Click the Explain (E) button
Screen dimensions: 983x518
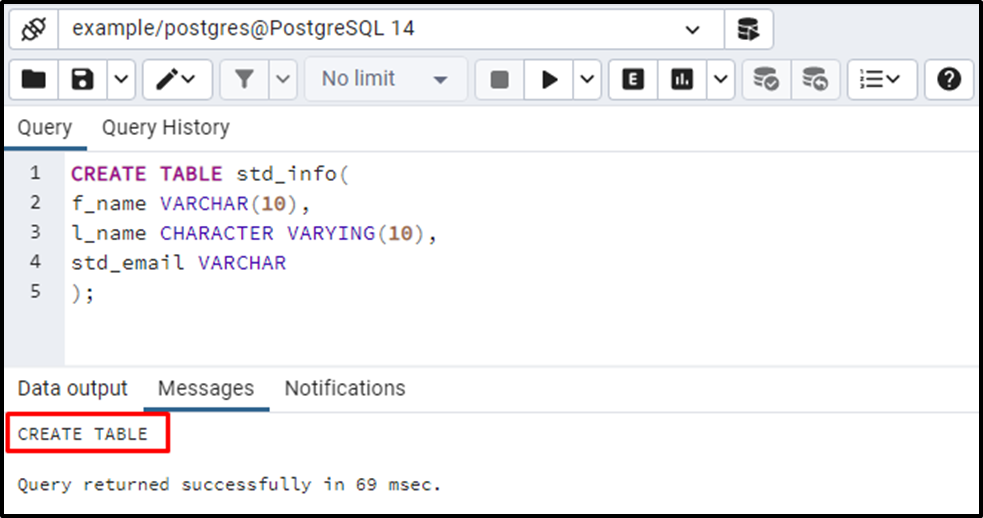(633, 80)
